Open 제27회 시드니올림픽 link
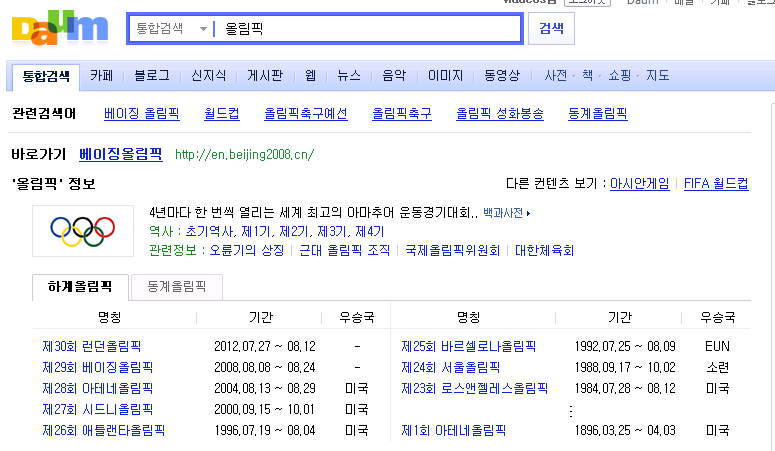The height and width of the screenshot is (451, 775). (97, 409)
